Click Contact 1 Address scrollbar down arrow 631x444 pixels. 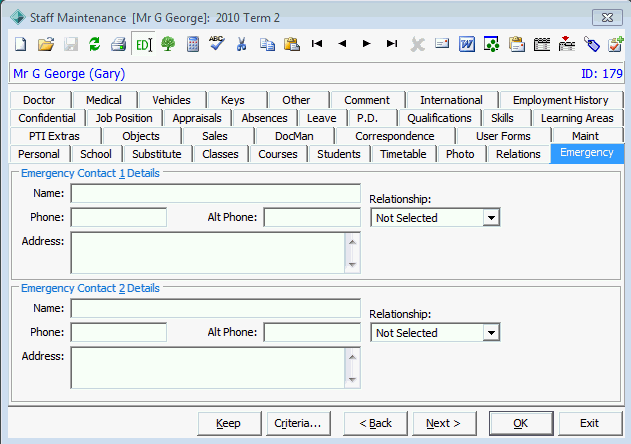(x=353, y=265)
